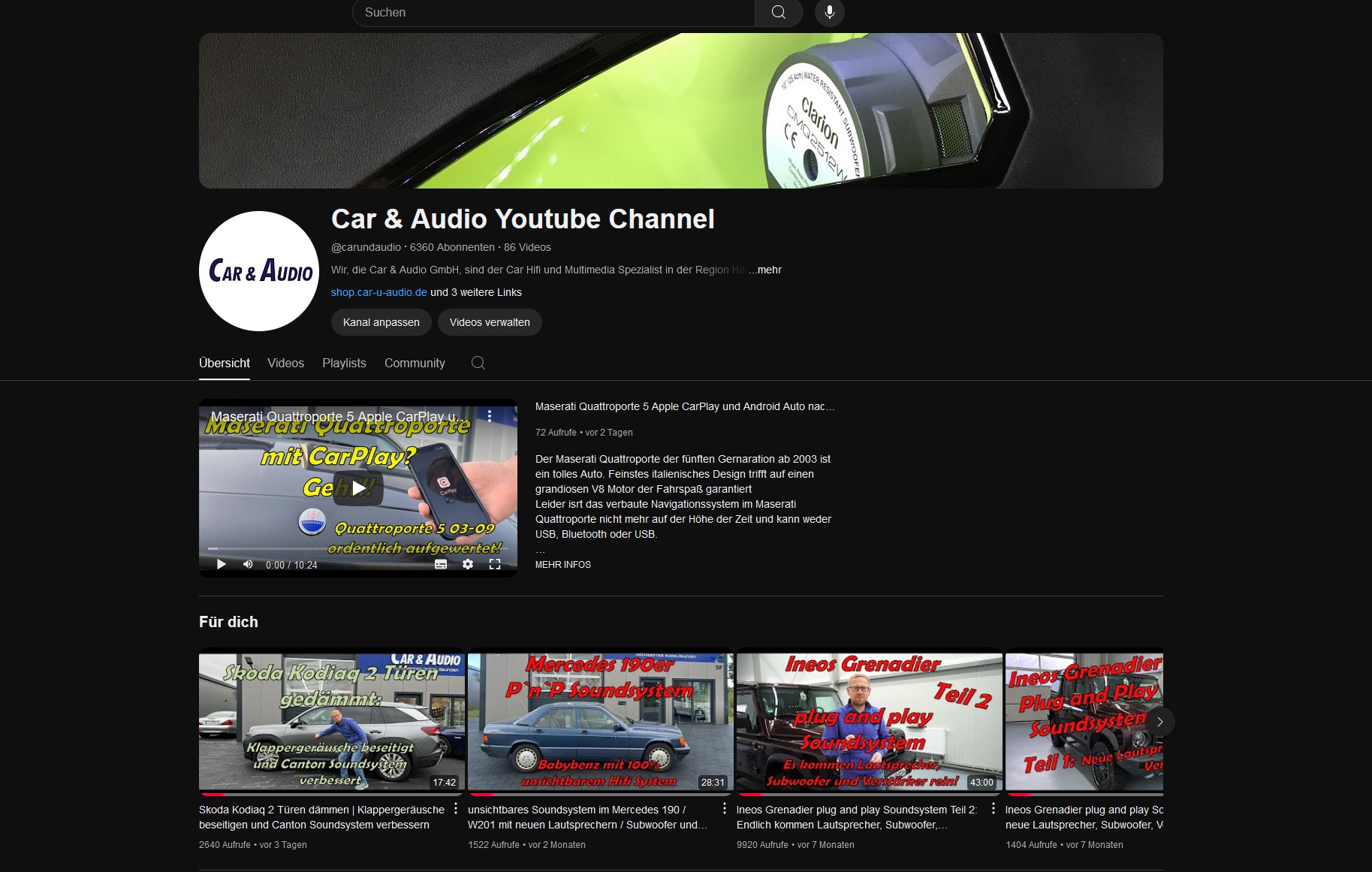Open video player settings gear

[468, 564]
